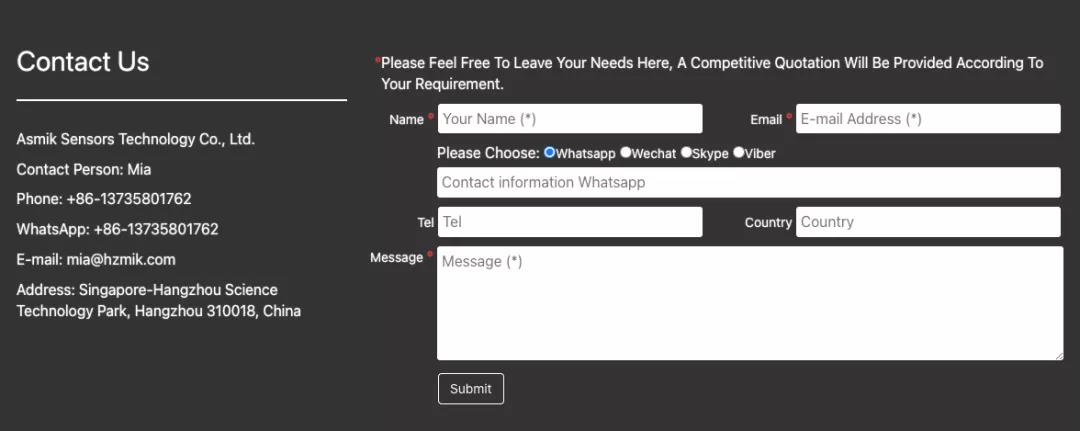Click the mia@hzmik.com e-mail address
Screen dimensions: 1080x431
coord(121,259)
